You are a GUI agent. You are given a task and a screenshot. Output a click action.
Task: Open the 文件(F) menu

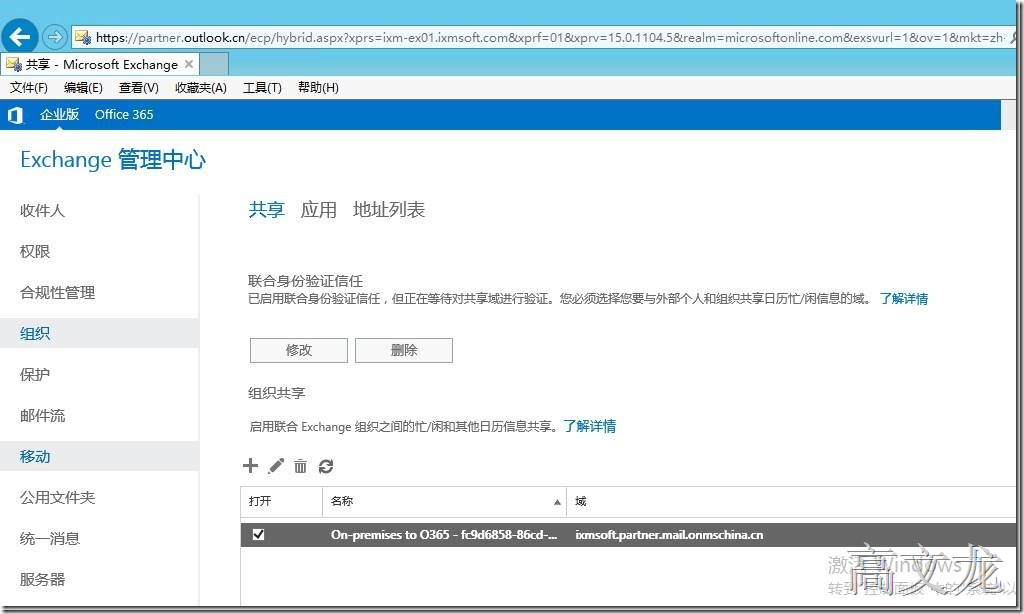29,88
